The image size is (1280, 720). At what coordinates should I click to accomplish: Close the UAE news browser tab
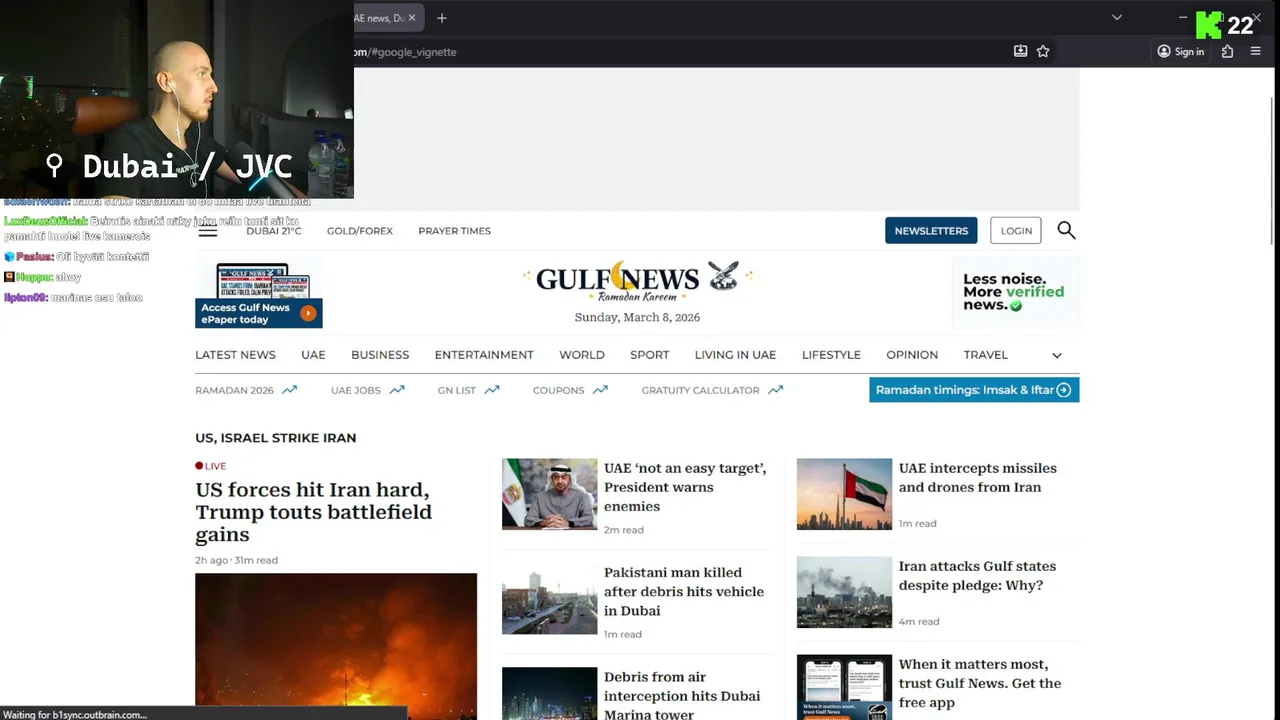click(x=411, y=18)
